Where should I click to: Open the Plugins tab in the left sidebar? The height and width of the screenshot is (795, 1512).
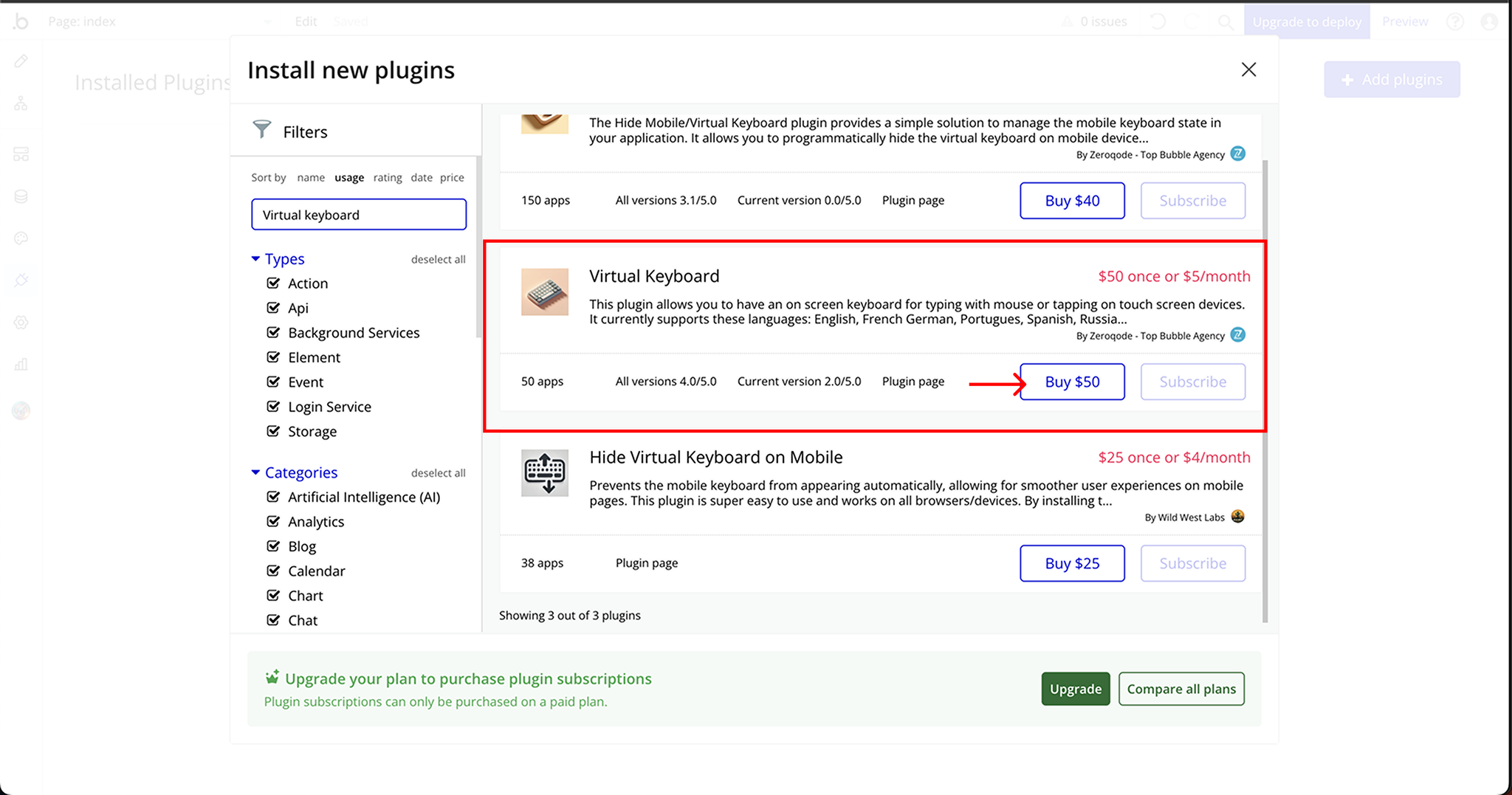coord(21,281)
